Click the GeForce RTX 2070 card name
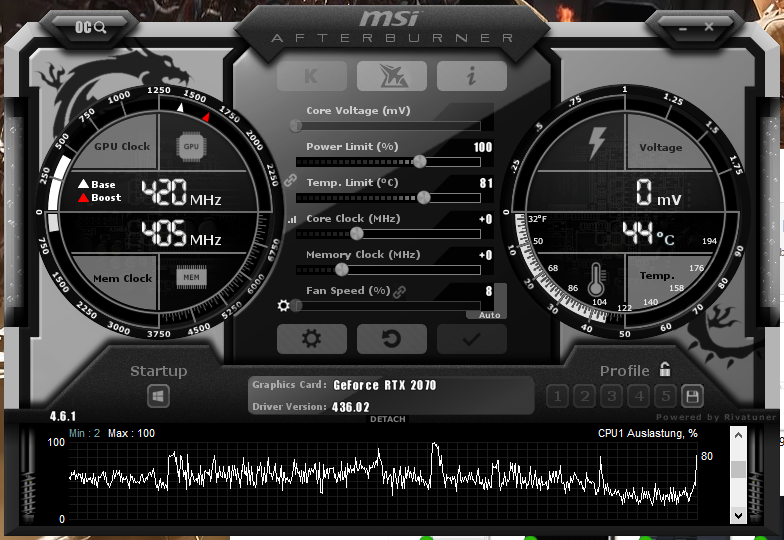The height and width of the screenshot is (540, 784). pyautogui.click(x=384, y=385)
